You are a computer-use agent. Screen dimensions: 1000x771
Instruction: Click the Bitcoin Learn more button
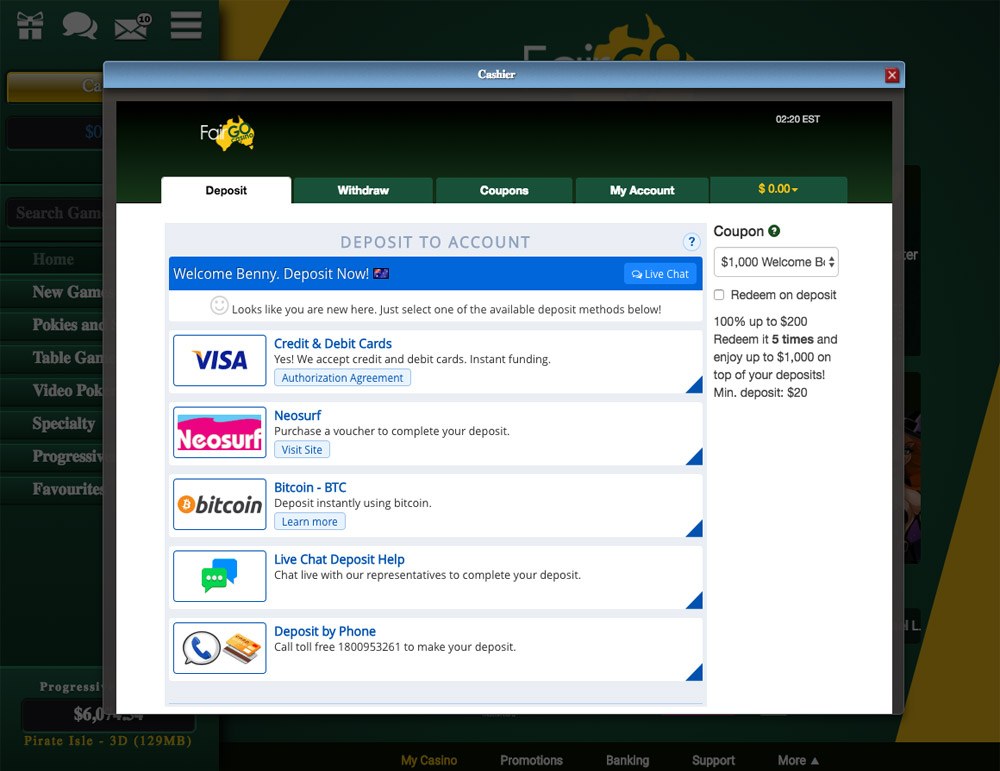(x=310, y=522)
